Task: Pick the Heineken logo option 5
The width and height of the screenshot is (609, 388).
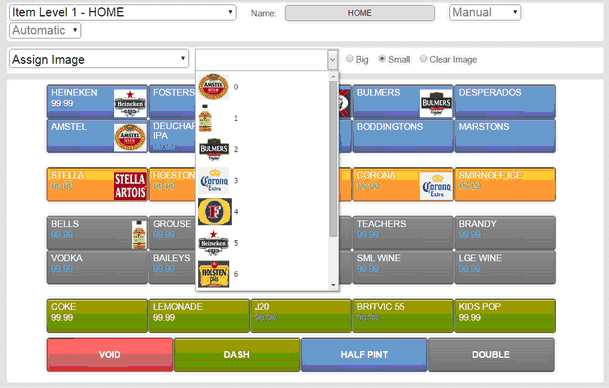Action: tap(213, 243)
